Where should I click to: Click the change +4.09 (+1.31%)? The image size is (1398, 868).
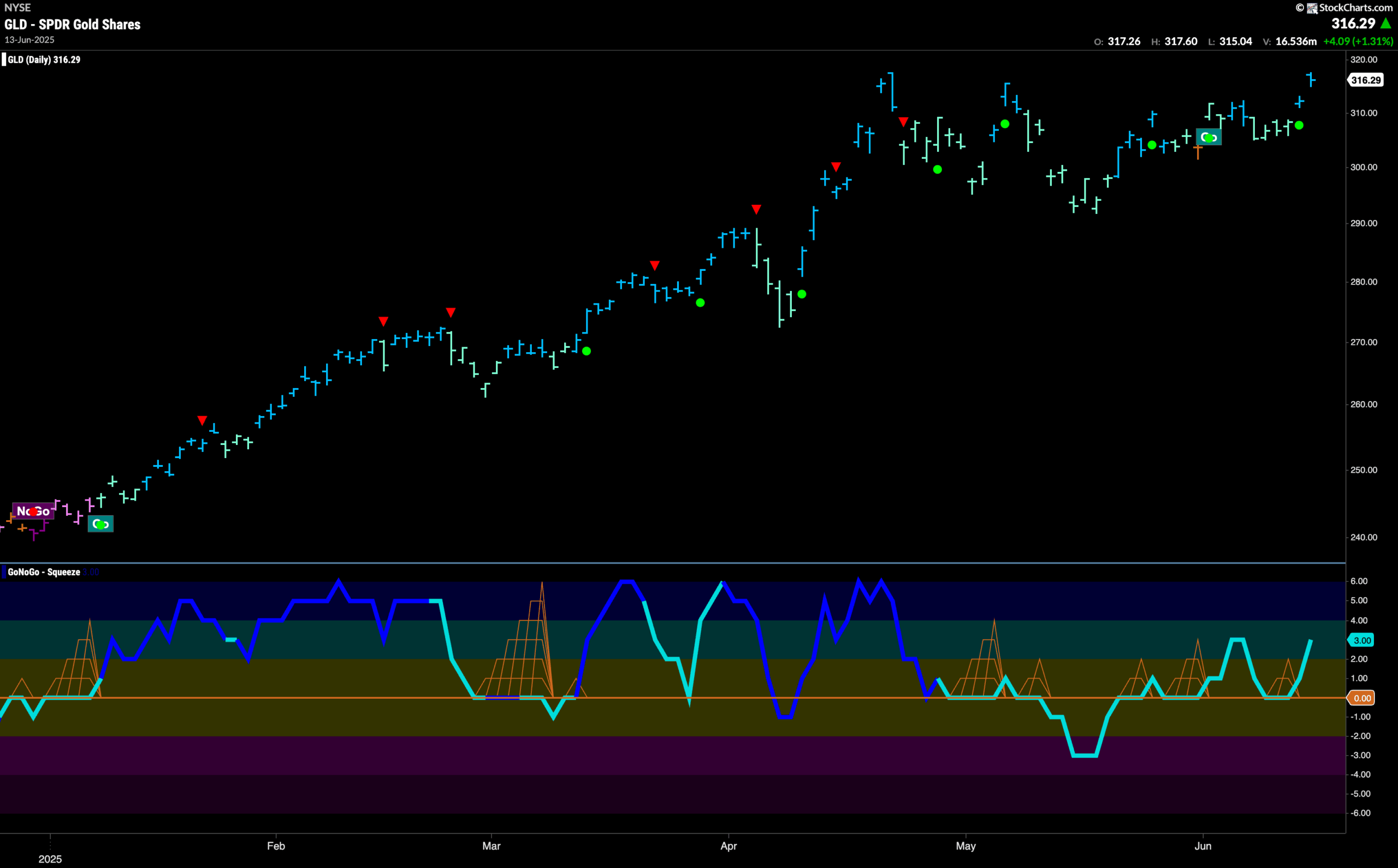coord(1358,41)
